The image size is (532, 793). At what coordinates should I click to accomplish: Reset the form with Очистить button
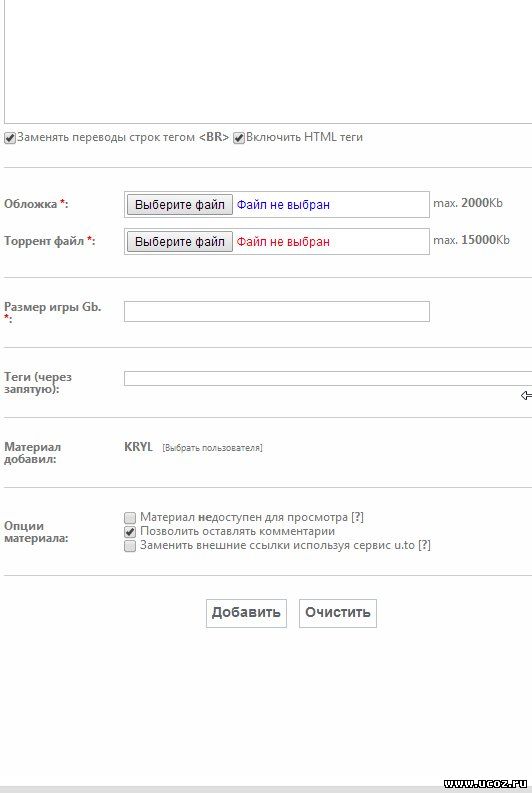(x=338, y=613)
